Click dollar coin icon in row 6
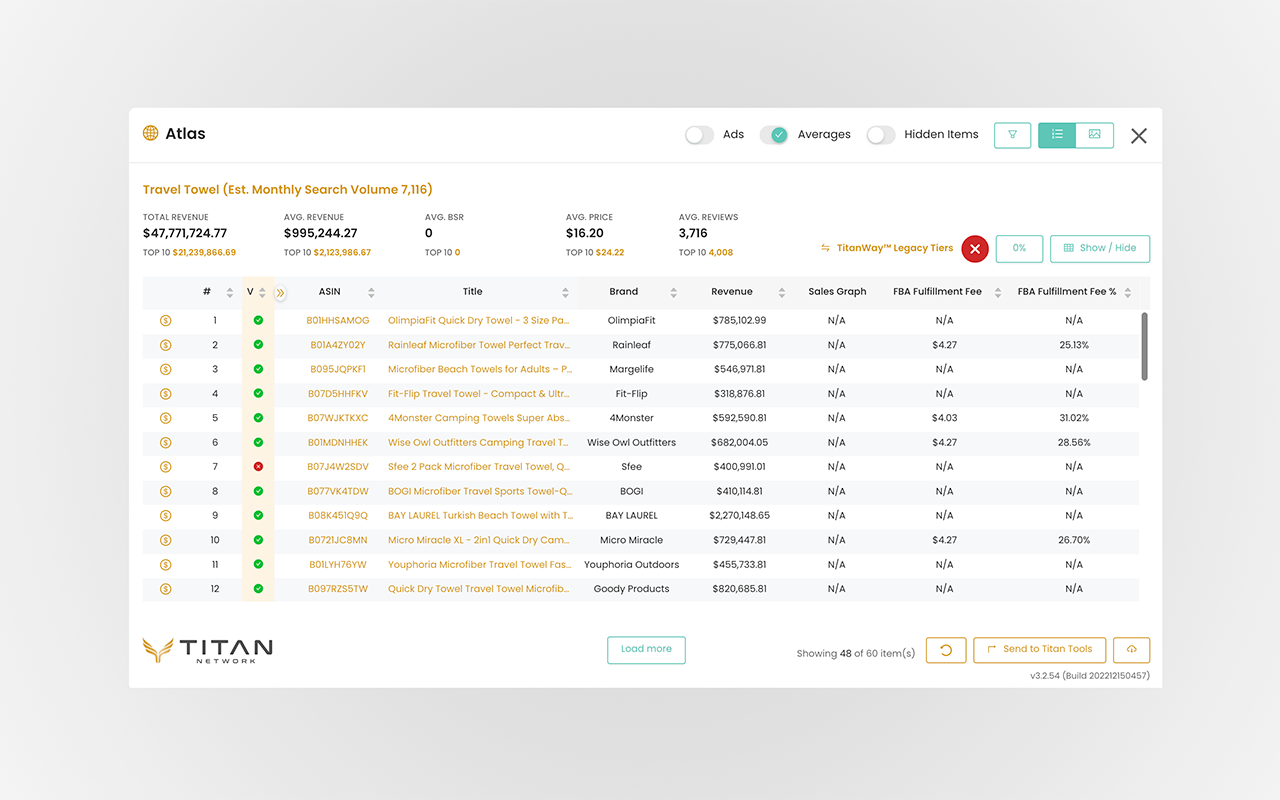This screenshot has height=800, width=1280. (x=166, y=443)
